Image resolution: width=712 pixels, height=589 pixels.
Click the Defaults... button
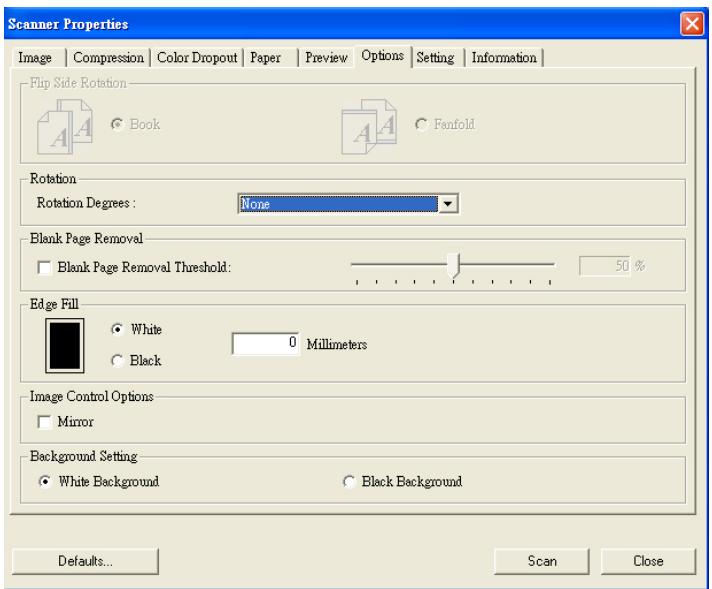[x=85, y=562]
